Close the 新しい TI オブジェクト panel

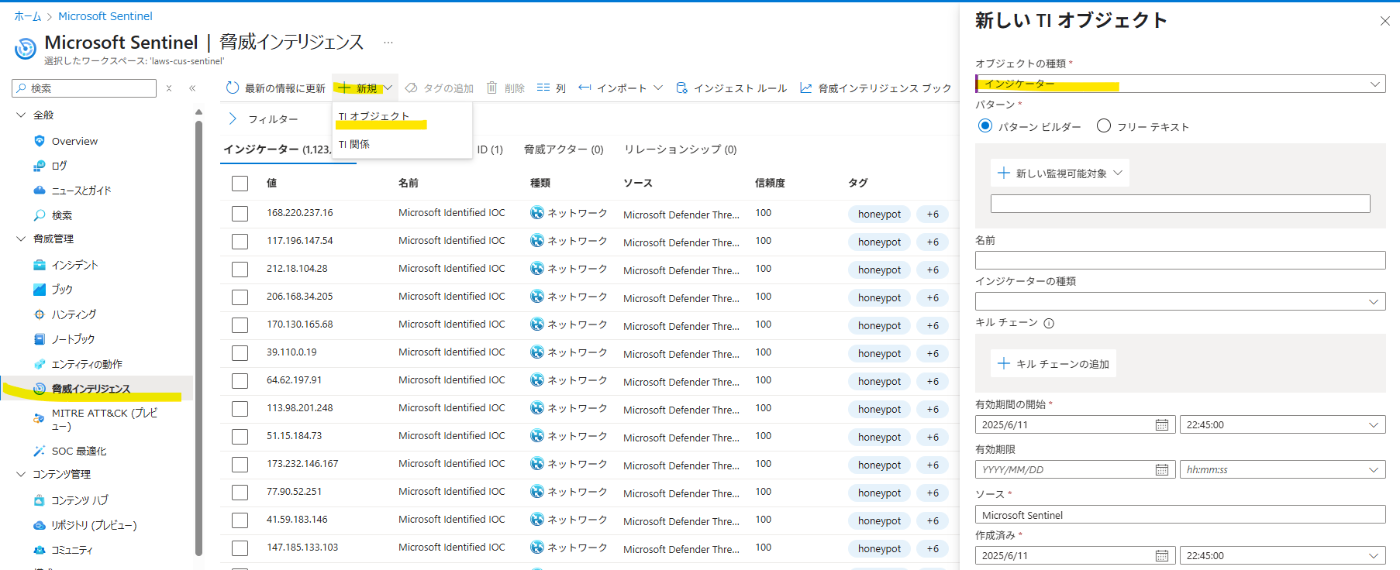click(x=1384, y=21)
